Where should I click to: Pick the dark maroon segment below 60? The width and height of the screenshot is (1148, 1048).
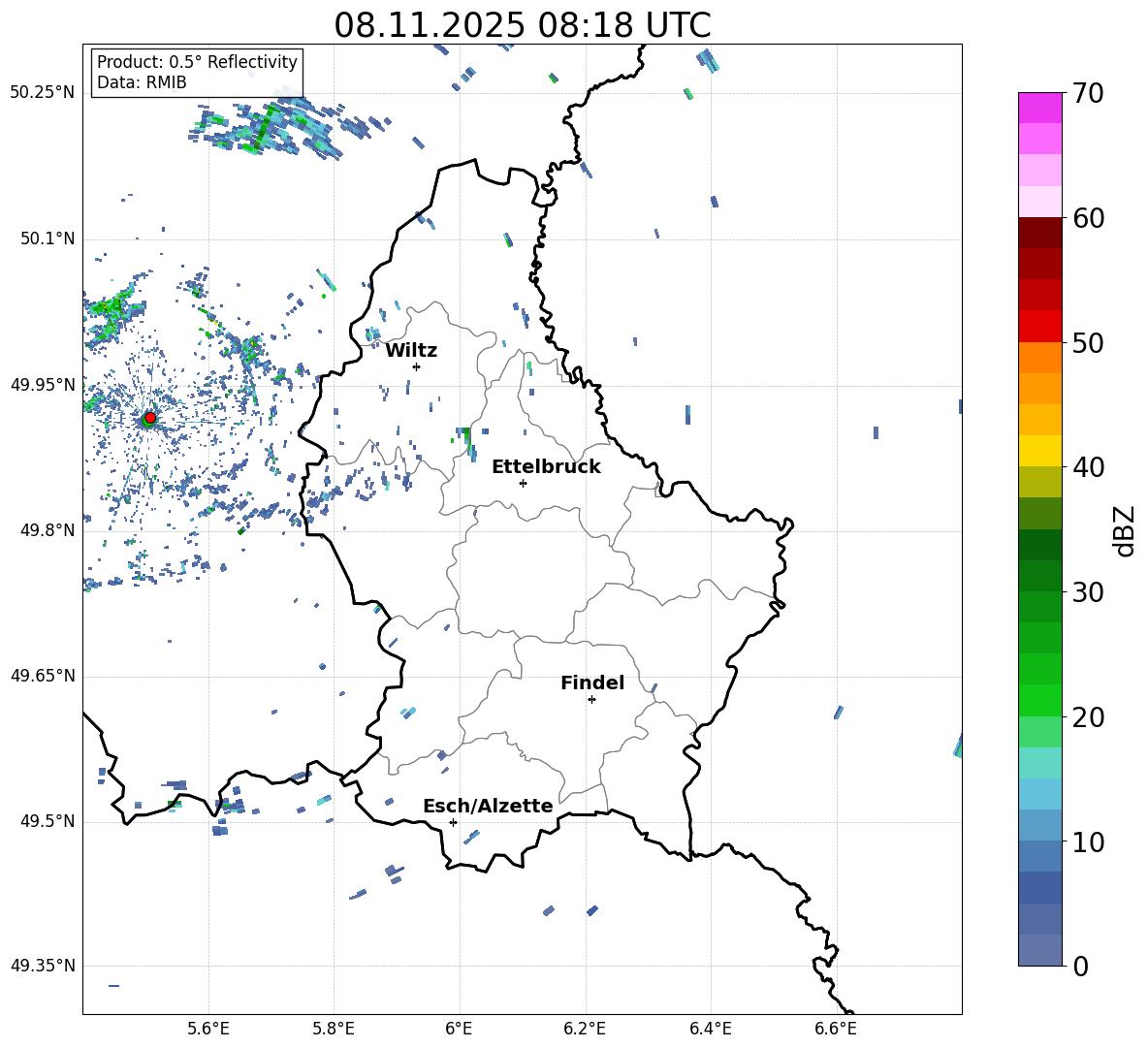pos(1039,233)
